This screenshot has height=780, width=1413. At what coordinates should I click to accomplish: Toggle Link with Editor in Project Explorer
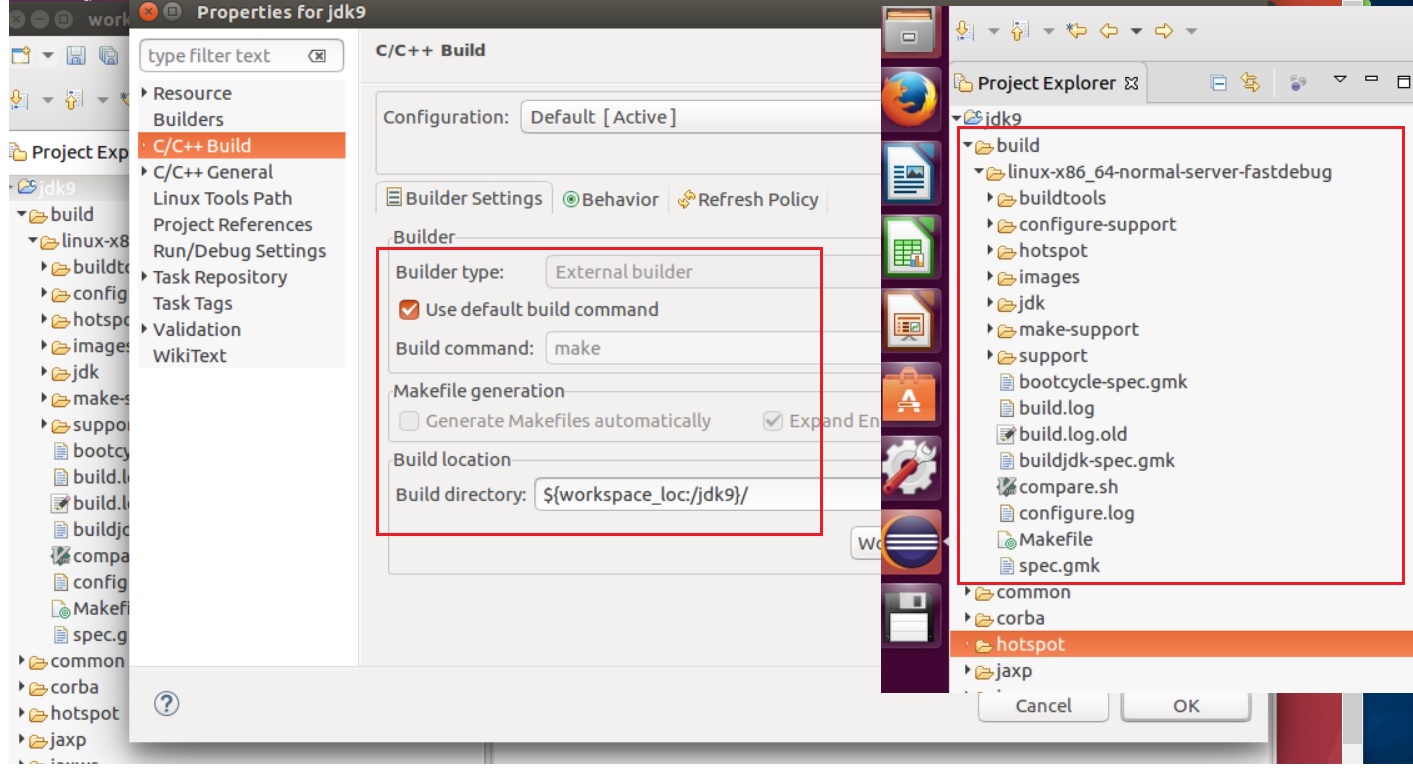point(1250,83)
